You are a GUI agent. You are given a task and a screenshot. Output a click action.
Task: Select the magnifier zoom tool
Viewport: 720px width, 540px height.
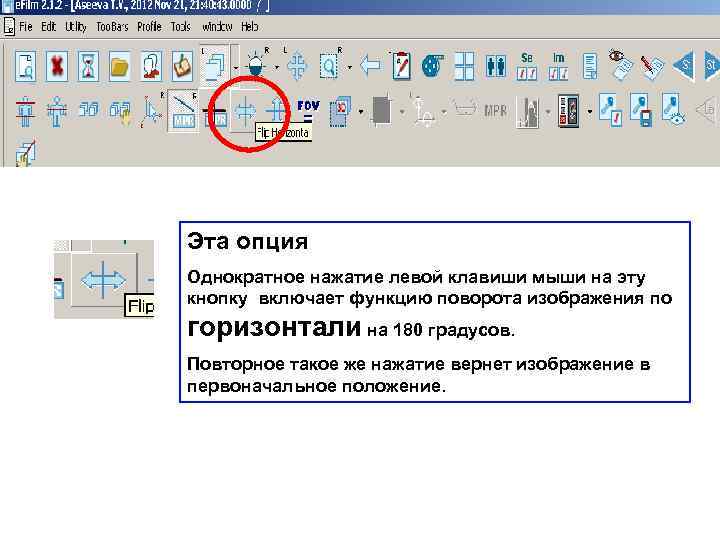(x=329, y=66)
